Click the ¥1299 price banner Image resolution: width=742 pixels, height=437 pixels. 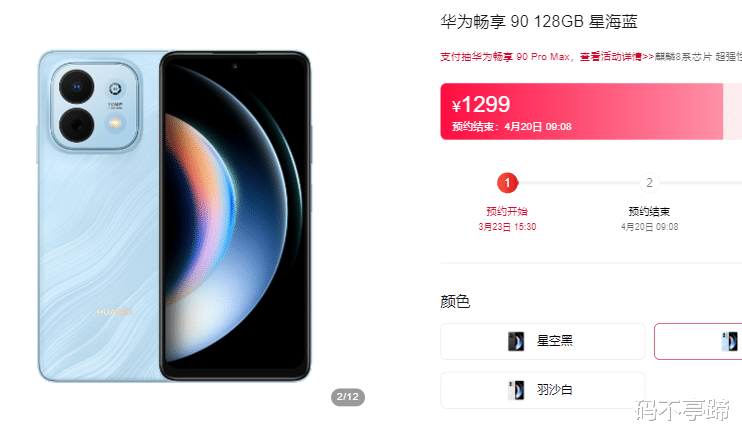tap(582, 112)
